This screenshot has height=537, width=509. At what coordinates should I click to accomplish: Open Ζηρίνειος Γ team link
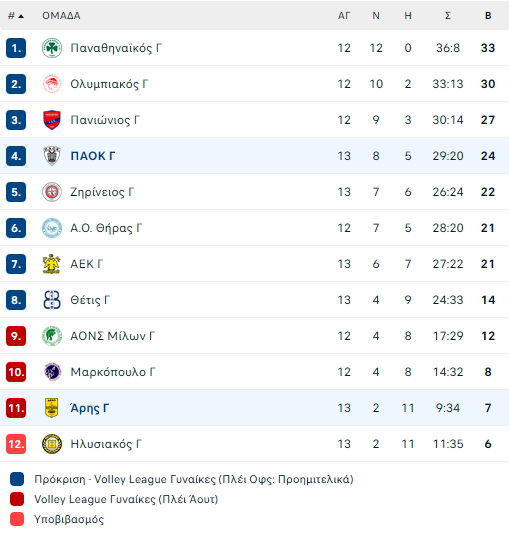pyautogui.click(x=102, y=192)
